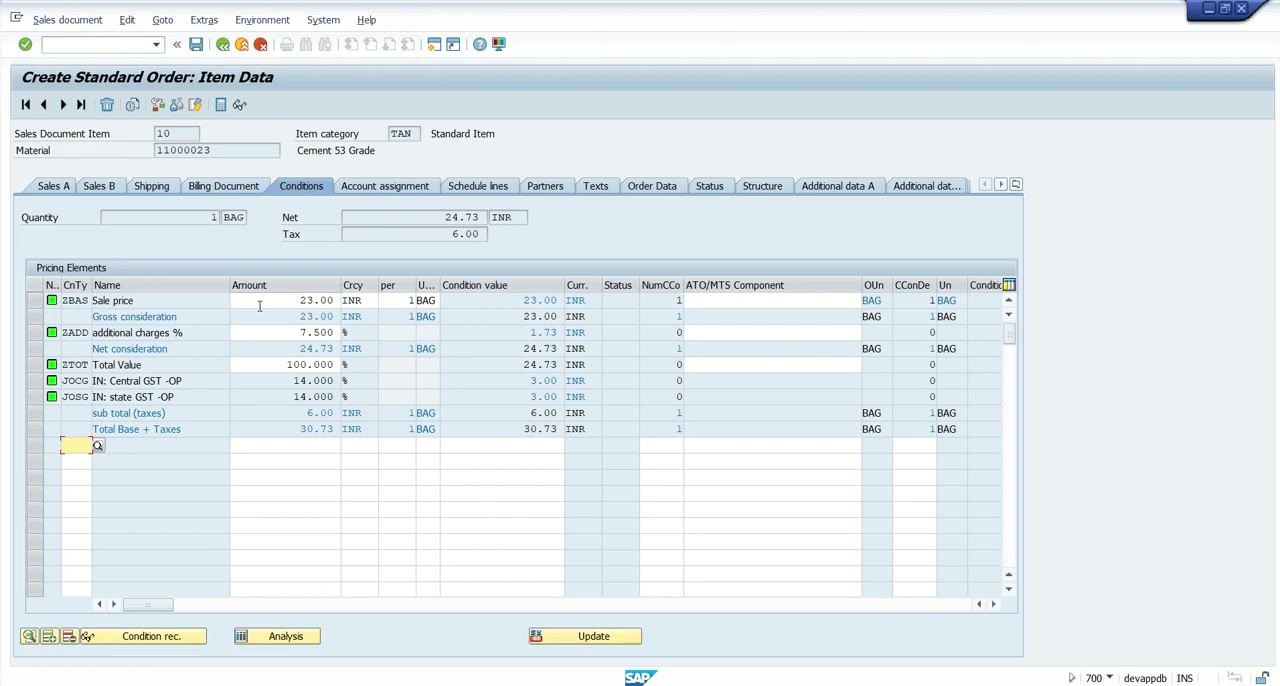Save the order with the diskette icon
This screenshot has height=686, width=1280.
[196, 44]
